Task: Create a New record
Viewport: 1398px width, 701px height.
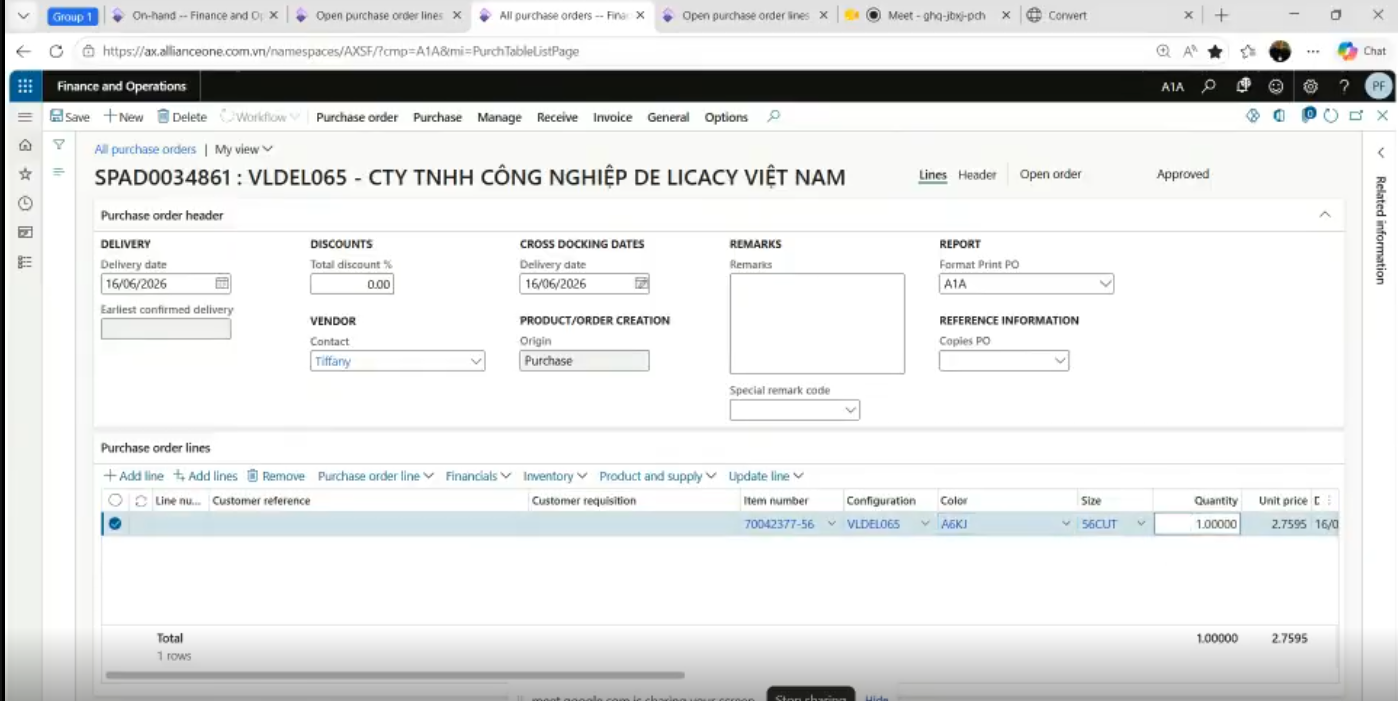Action: pos(124,117)
